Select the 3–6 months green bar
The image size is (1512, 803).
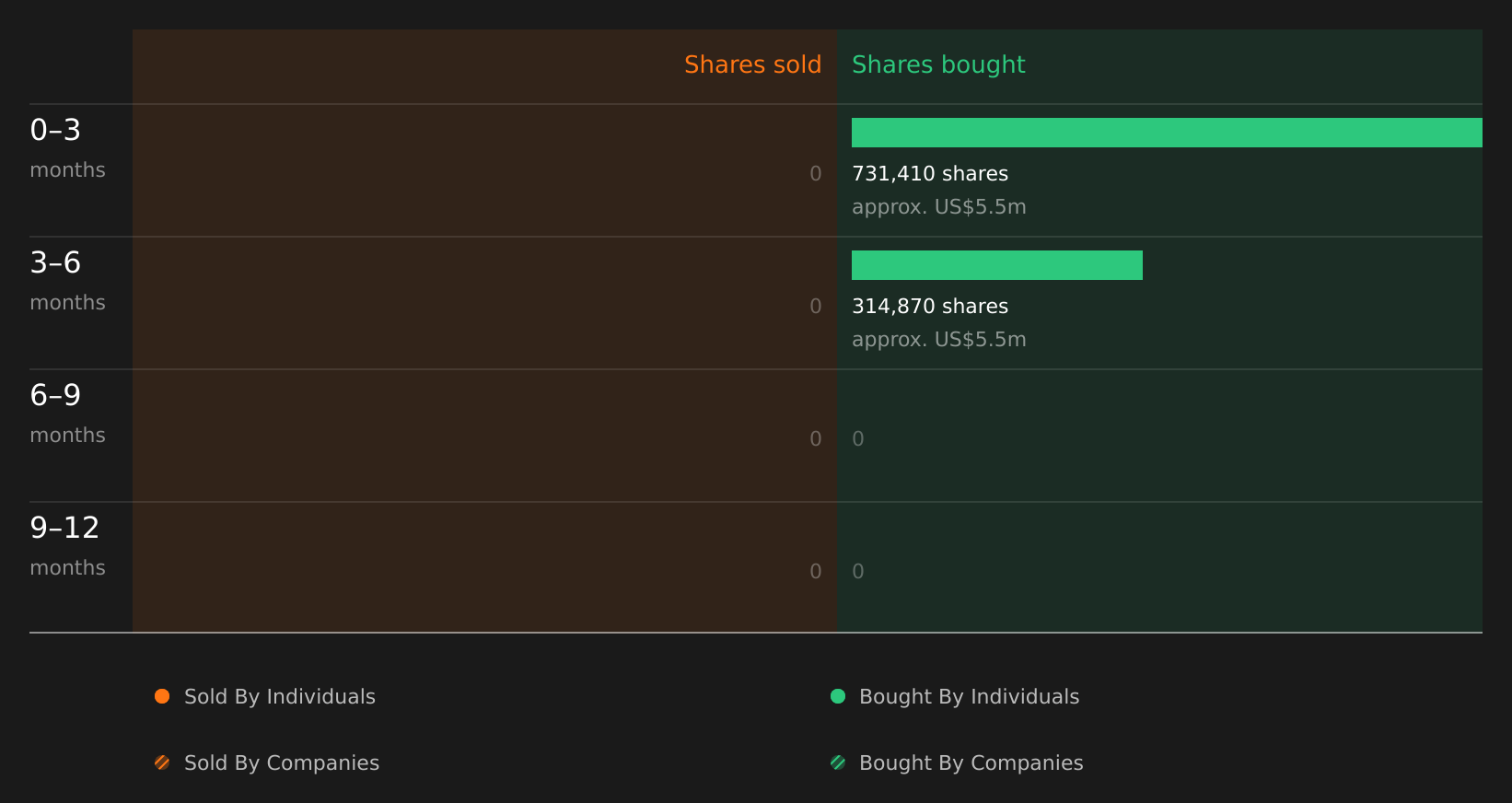[x=997, y=265]
